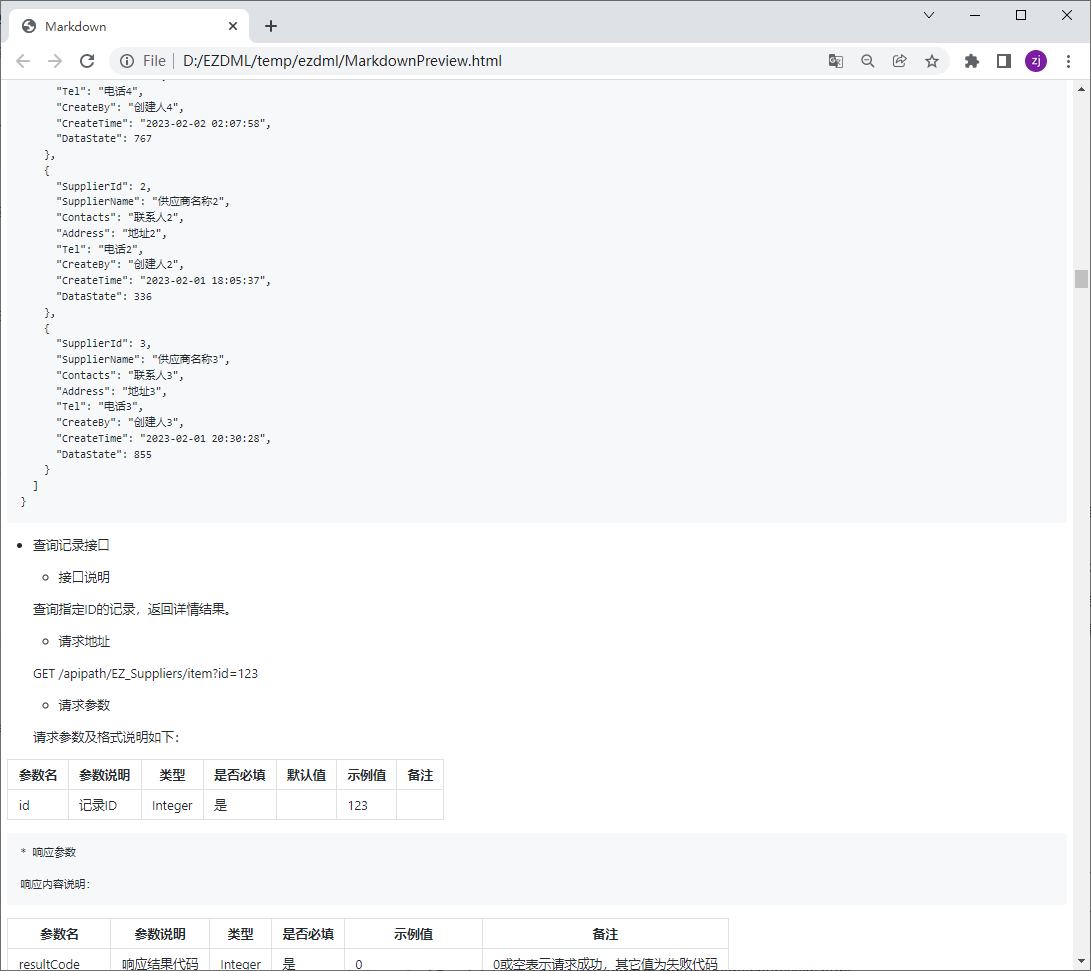Click the 备注 header in response table

(x=605, y=934)
